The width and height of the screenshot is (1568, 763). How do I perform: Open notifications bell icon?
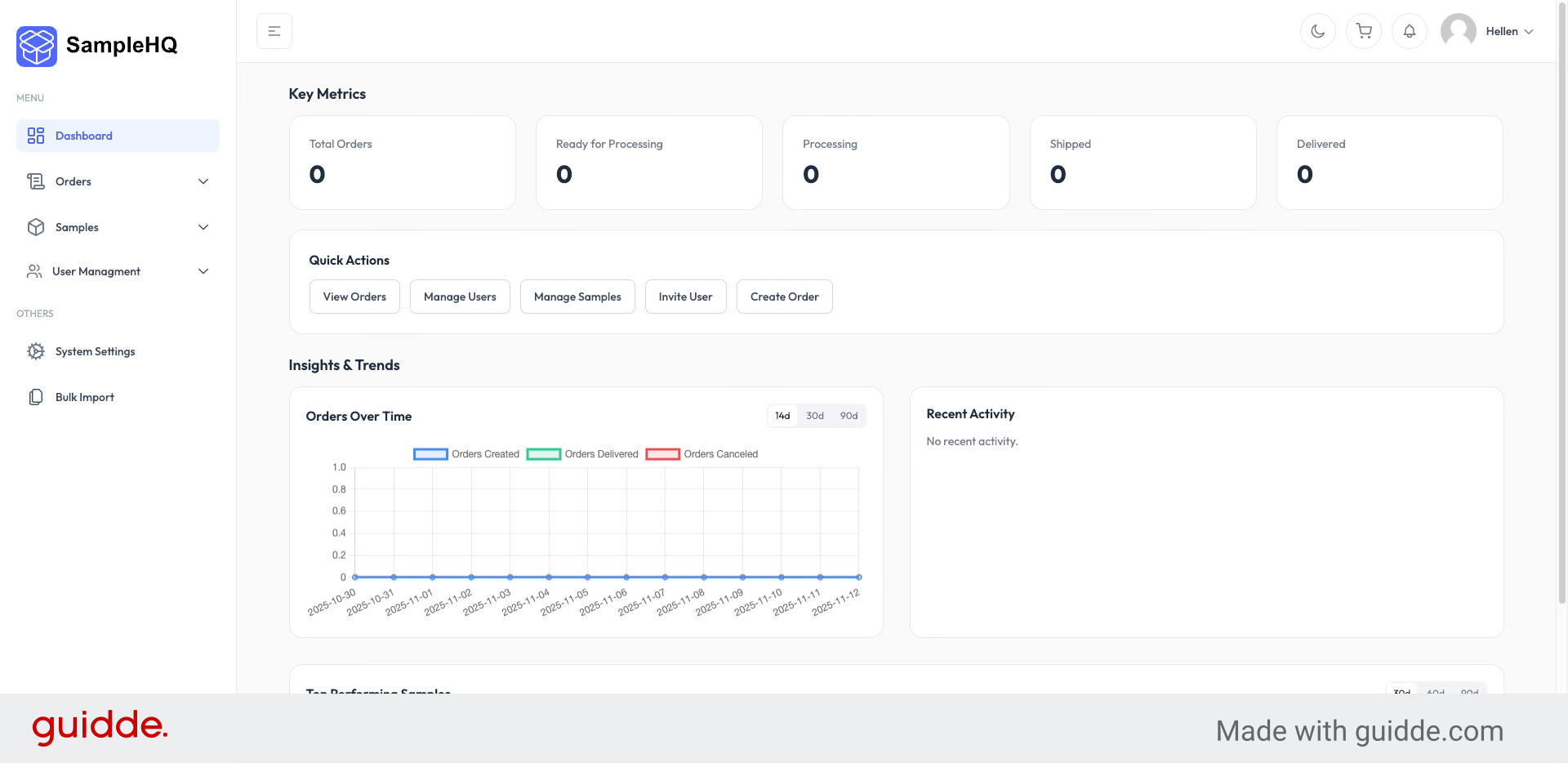1409,31
